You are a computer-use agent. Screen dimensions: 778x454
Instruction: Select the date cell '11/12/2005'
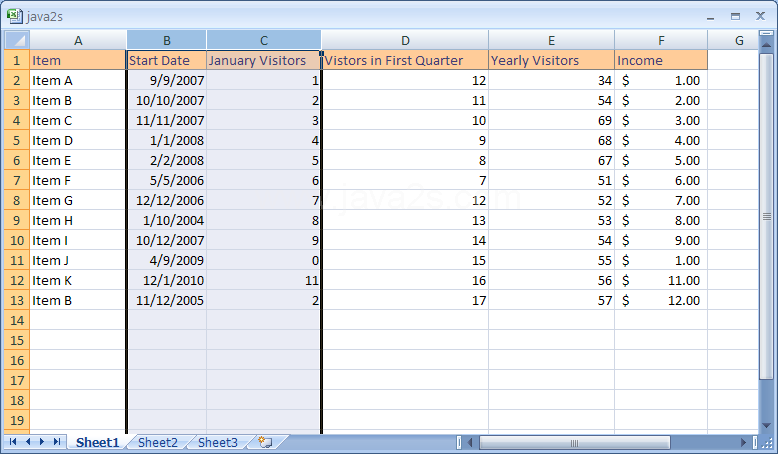167,300
